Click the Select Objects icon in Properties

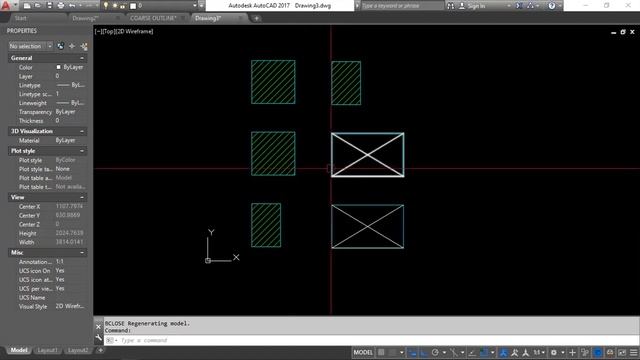click(x=72, y=46)
